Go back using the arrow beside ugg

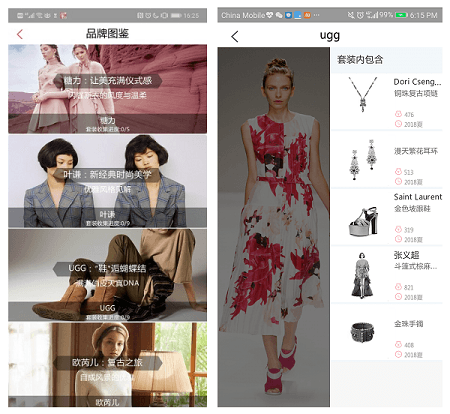235,36
